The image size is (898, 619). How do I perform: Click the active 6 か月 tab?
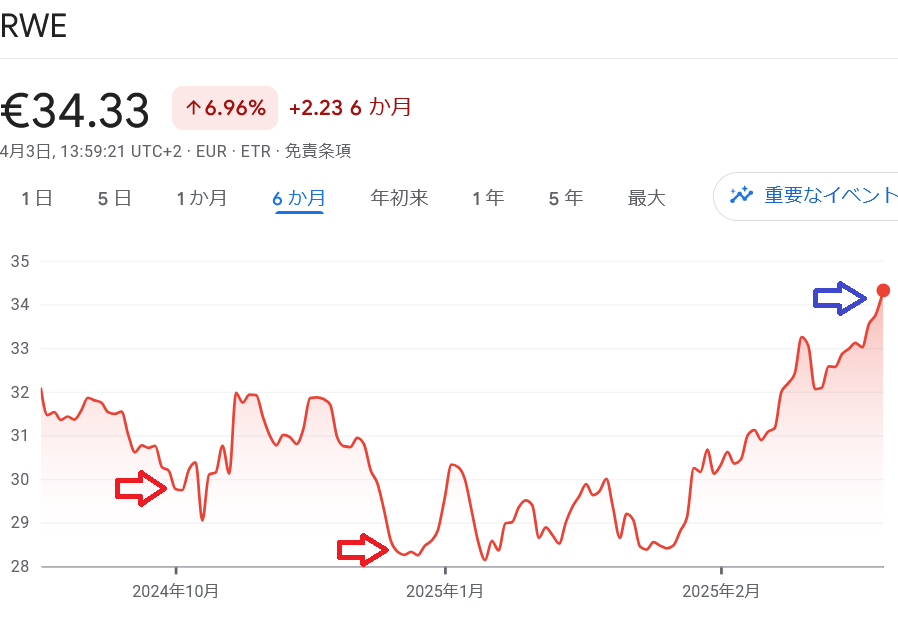coord(298,198)
